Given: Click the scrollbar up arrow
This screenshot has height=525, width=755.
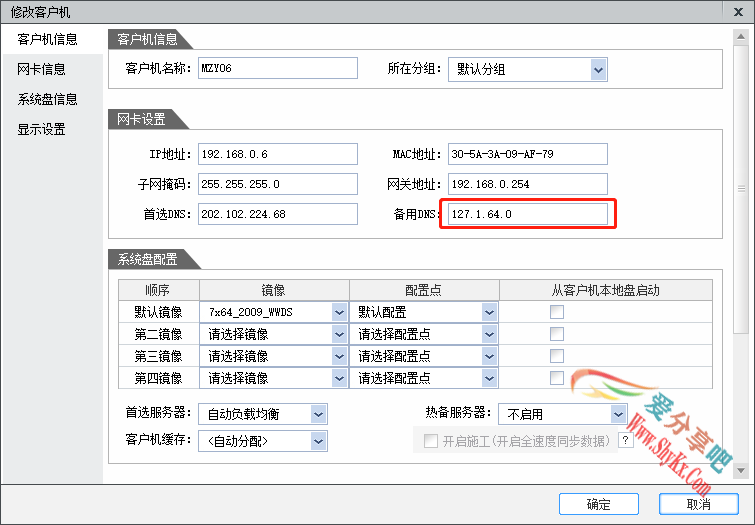Looking at the screenshot, I should tap(741, 37).
